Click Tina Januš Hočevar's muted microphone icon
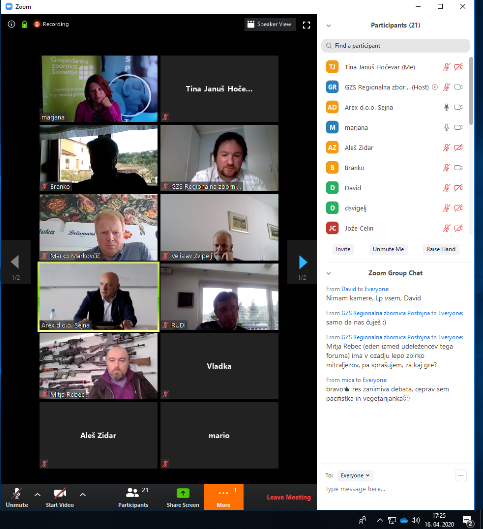Viewport: 483px width, 529px height. [x=446, y=67]
